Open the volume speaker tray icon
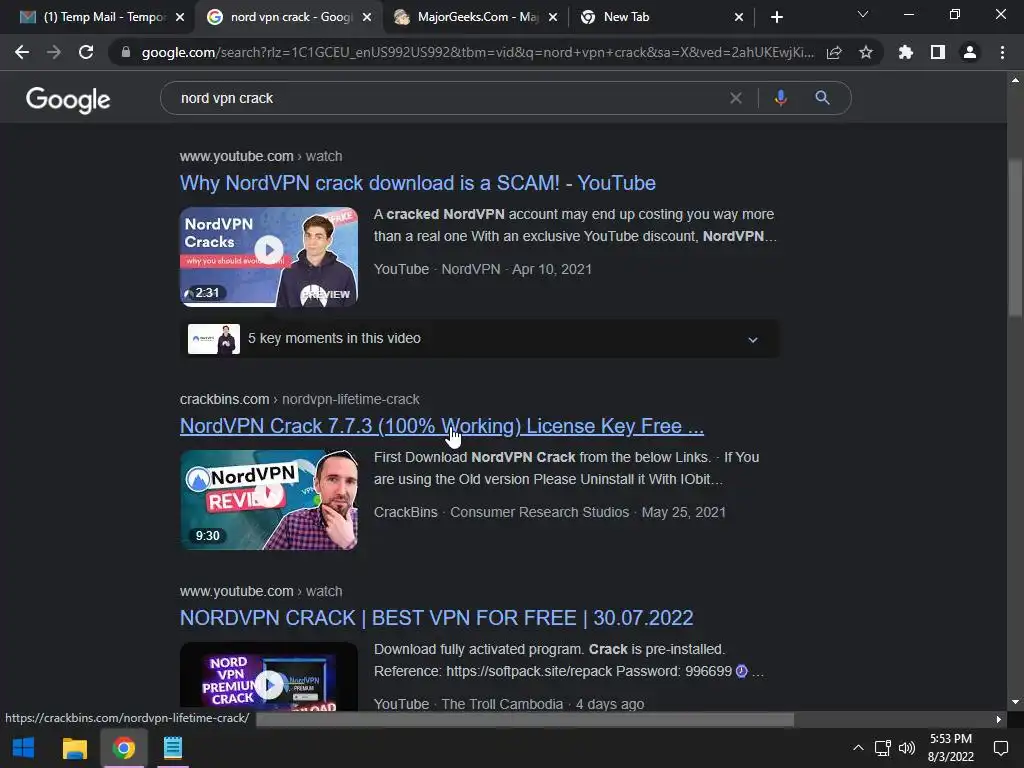1024x768 pixels. click(x=907, y=748)
